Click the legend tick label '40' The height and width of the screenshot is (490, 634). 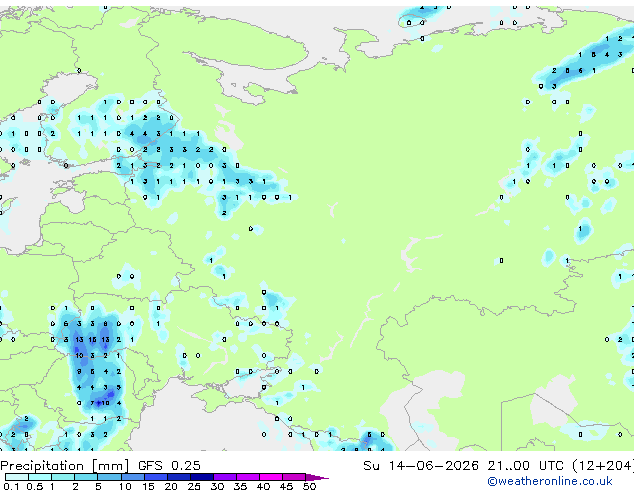263,486
